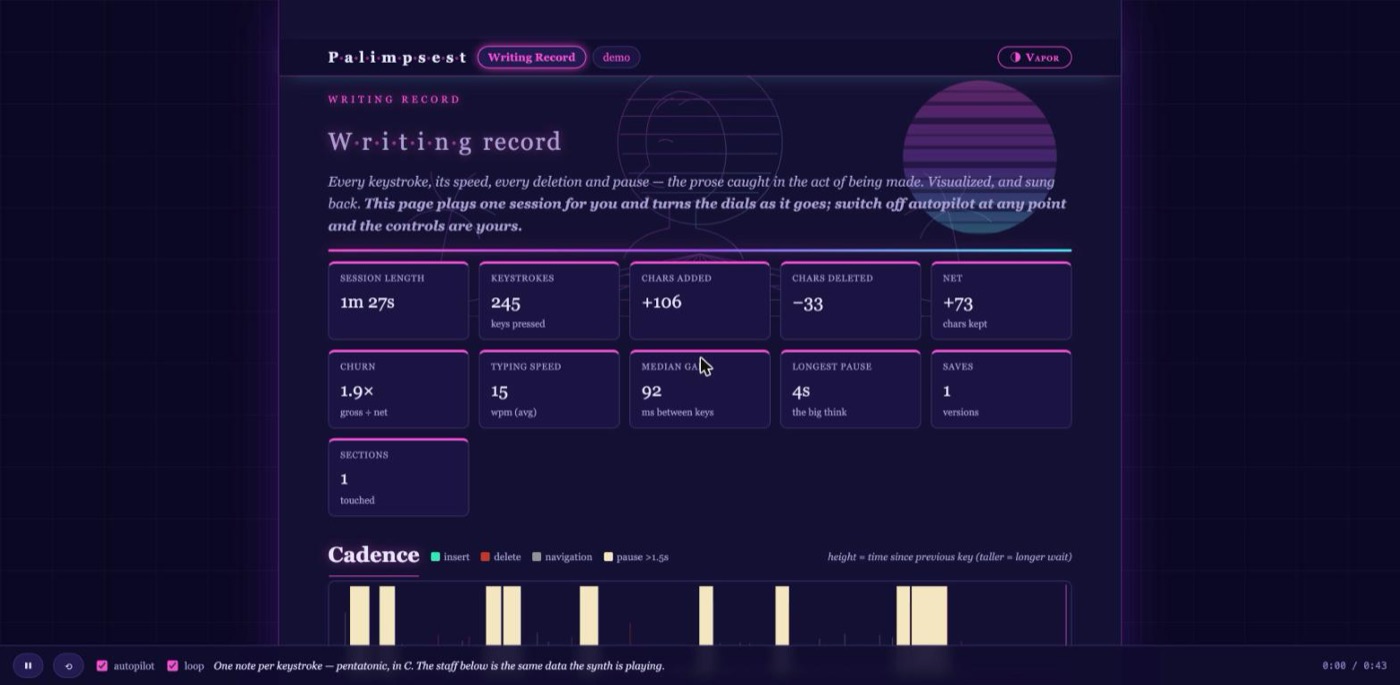Image resolution: width=1400 pixels, height=685 pixels.
Task: Click the Median Gap 92 ms card
Action: click(x=700, y=389)
